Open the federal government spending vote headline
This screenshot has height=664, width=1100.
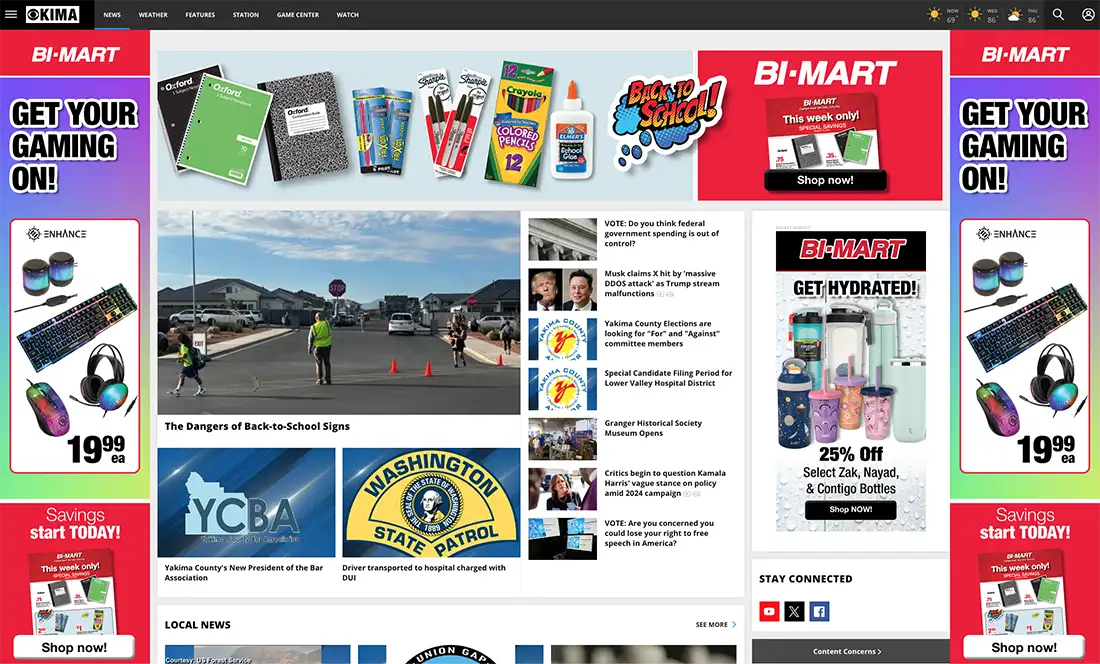pyautogui.click(x=662, y=233)
